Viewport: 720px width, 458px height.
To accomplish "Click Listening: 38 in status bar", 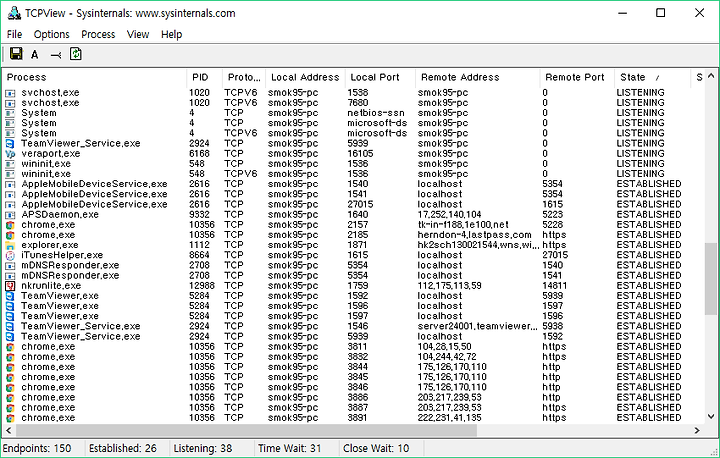I will [x=202, y=448].
